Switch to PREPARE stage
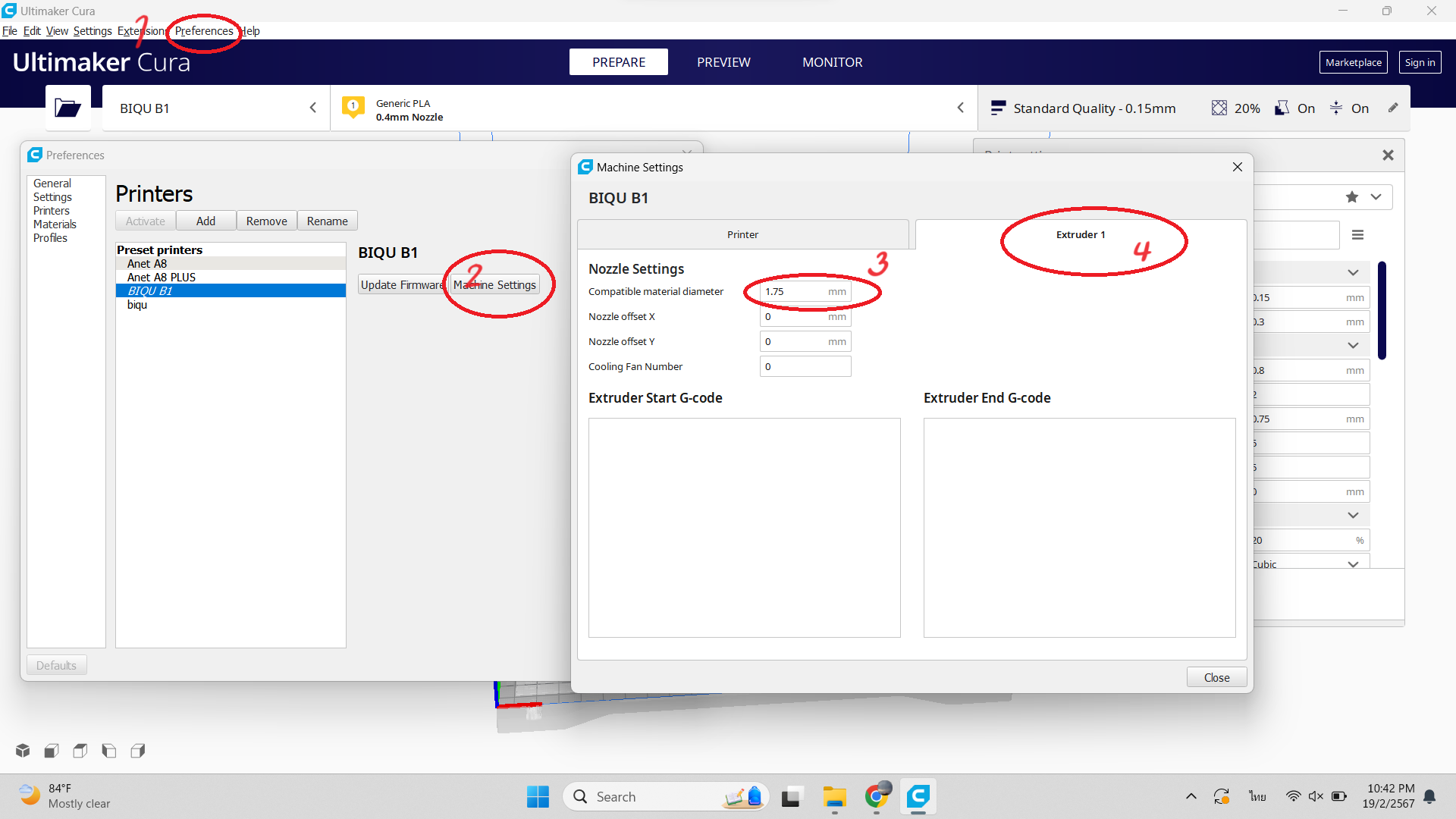This screenshot has width=1456, height=819. pos(619,62)
